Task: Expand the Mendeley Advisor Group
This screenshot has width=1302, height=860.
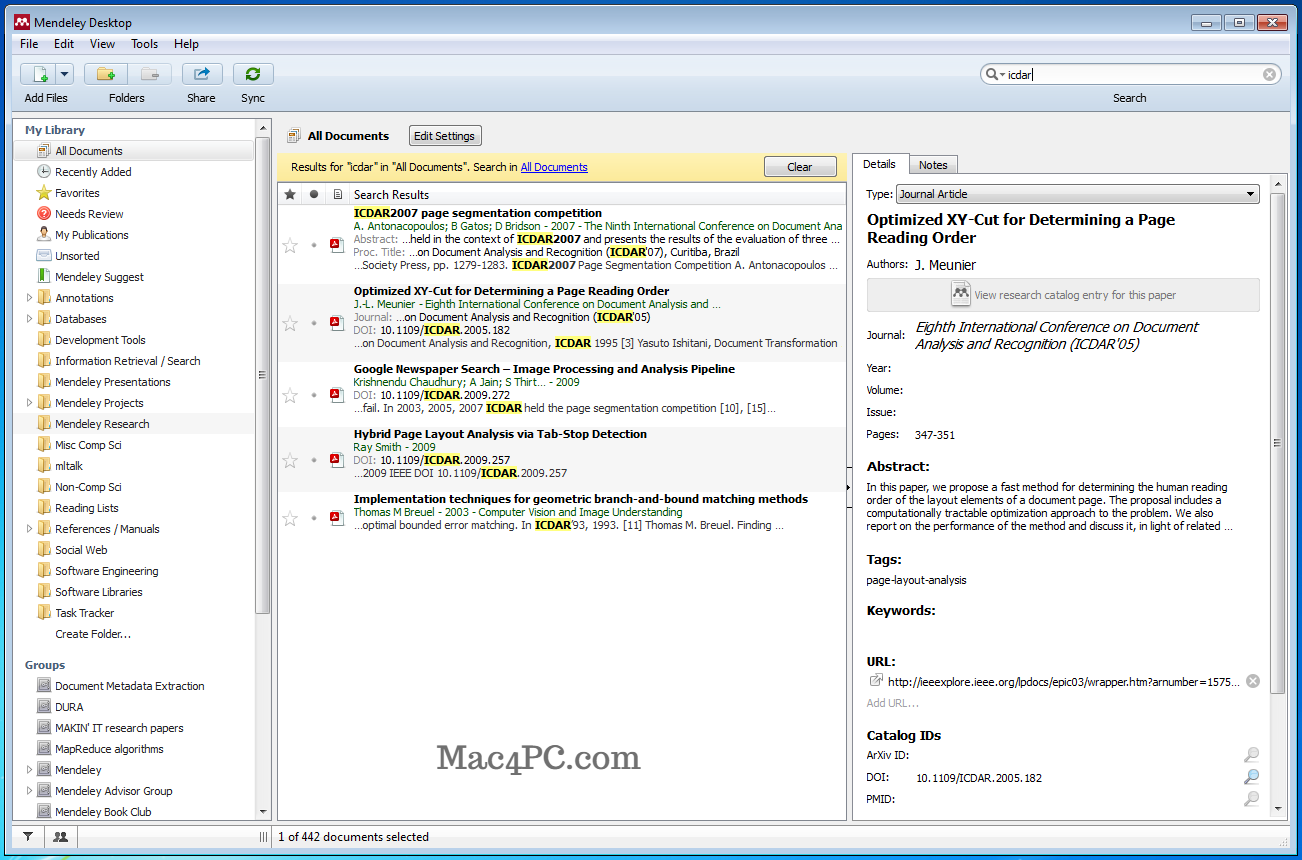Action: click(x=29, y=791)
